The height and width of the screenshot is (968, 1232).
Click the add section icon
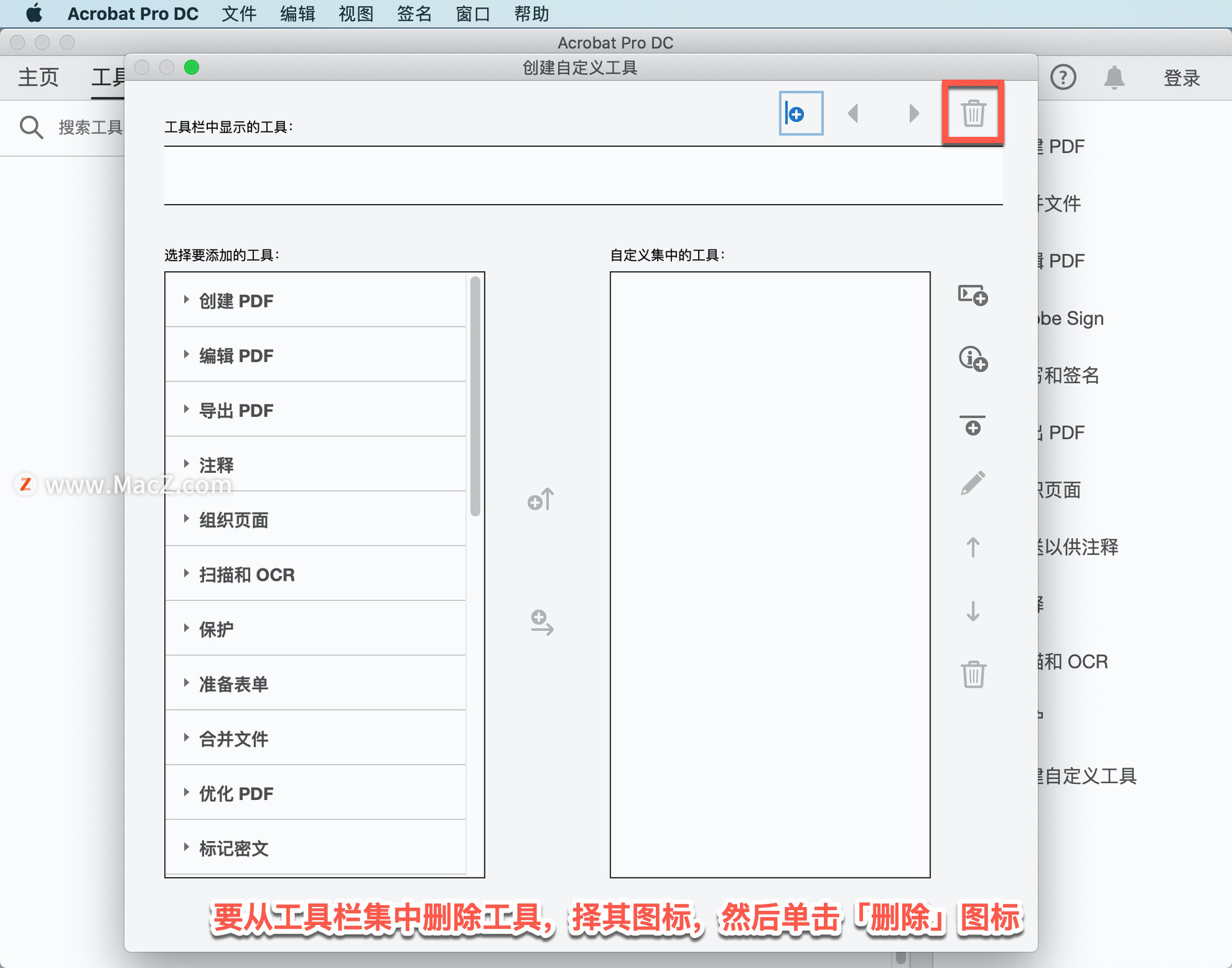973,295
